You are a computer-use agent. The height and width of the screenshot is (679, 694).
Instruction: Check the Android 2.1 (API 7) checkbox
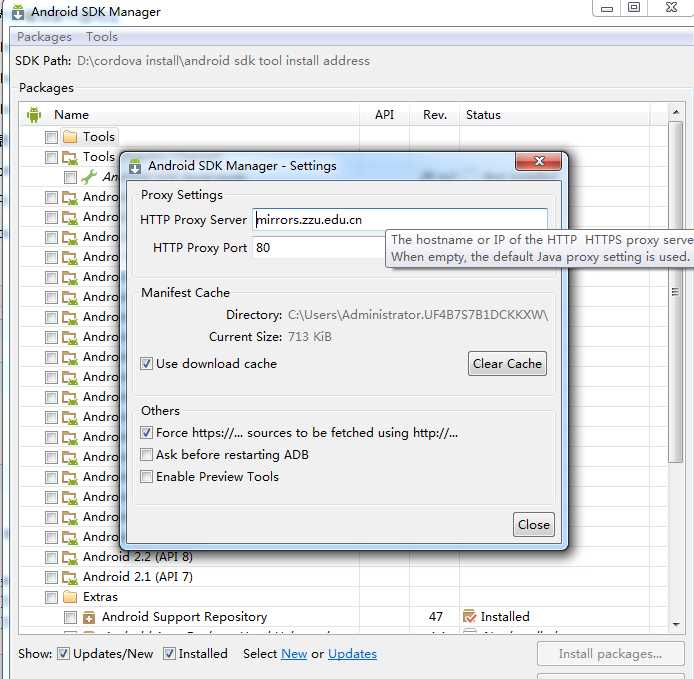pos(51,577)
